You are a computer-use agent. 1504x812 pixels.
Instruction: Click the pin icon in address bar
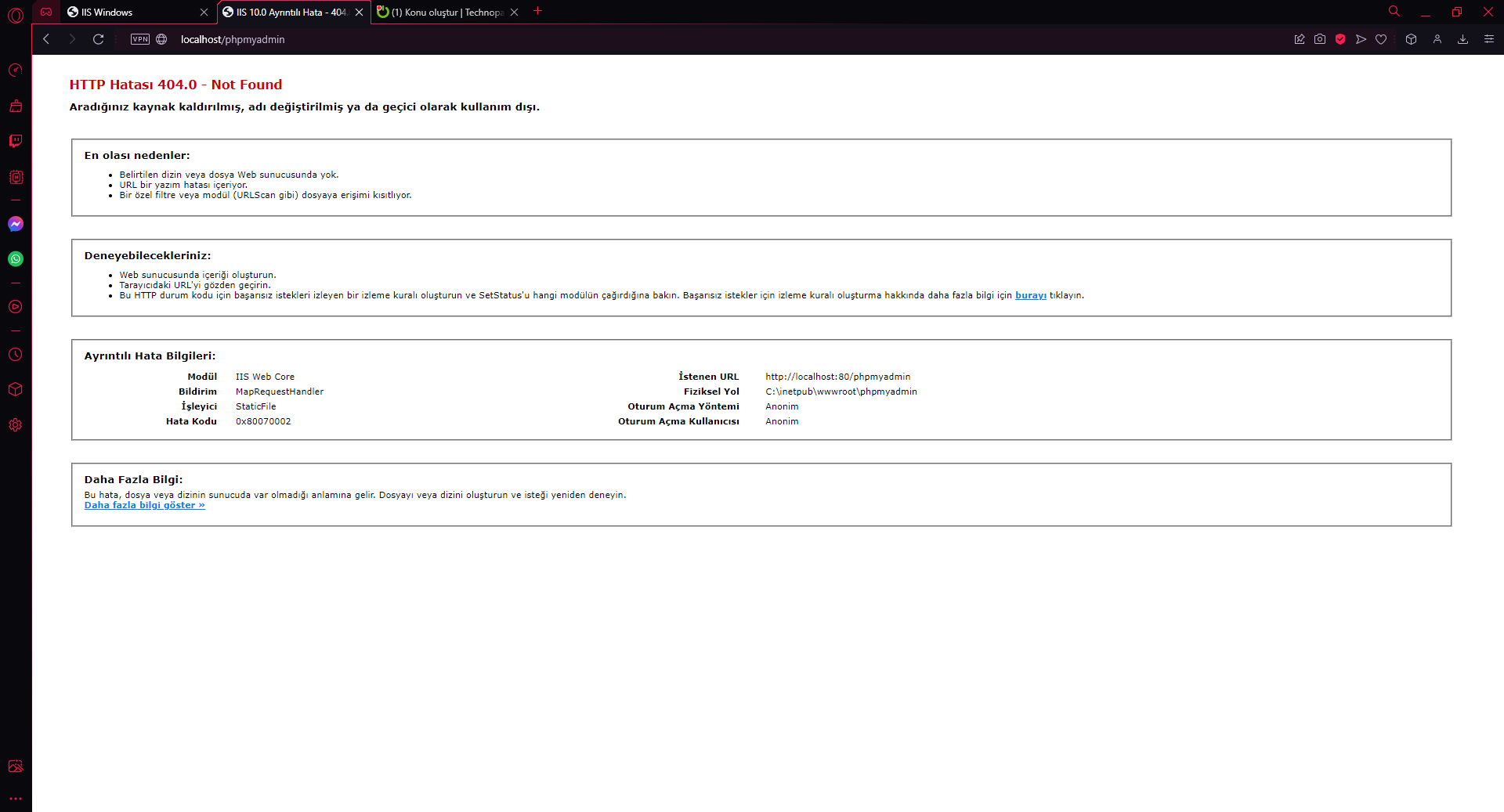pyautogui.click(x=1300, y=39)
